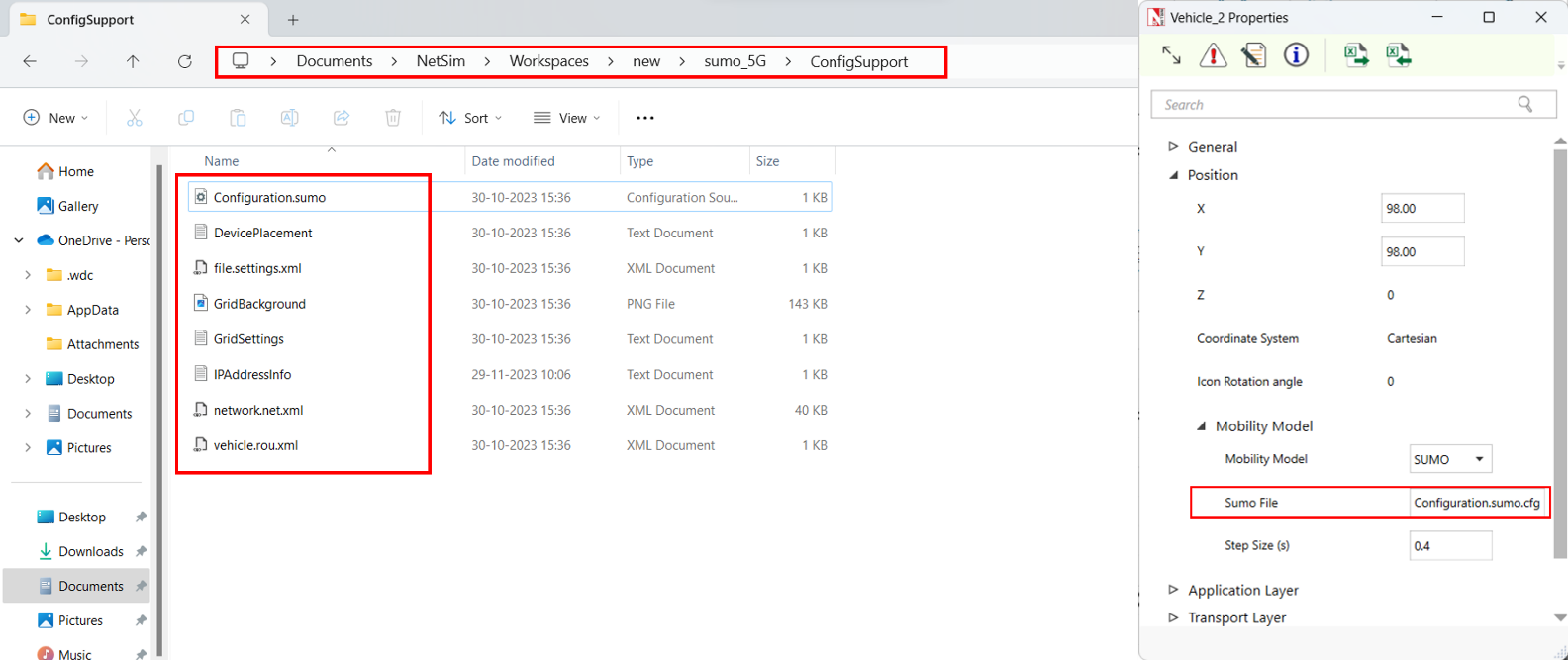
Task: Sort by Name column header
Action: pos(222,161)
